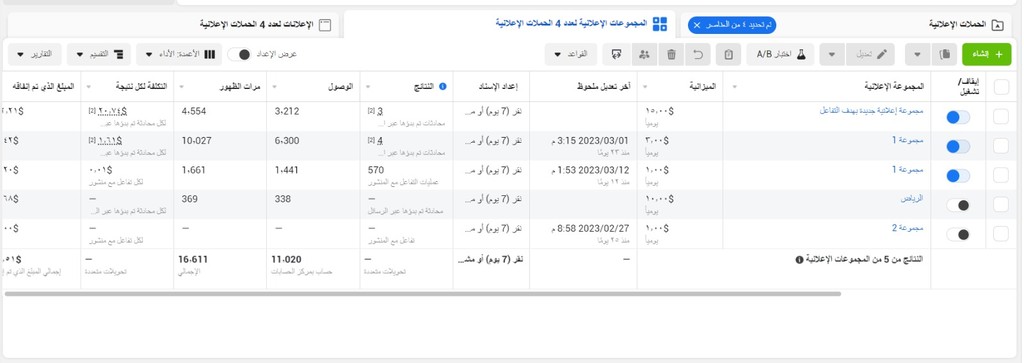Click the info icon beside النتائج header
Viewport: 1024px width, 363px height.
(x=442, y=86)
